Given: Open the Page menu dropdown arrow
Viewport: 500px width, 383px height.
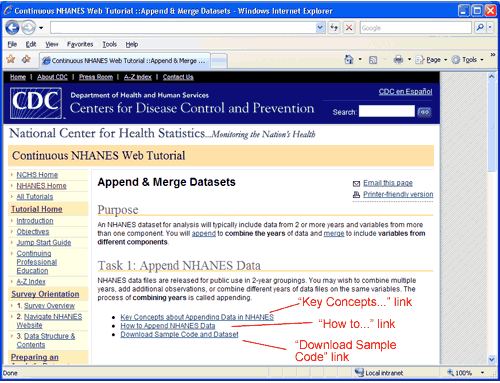Looking at the screenshot, I should 445,60.
